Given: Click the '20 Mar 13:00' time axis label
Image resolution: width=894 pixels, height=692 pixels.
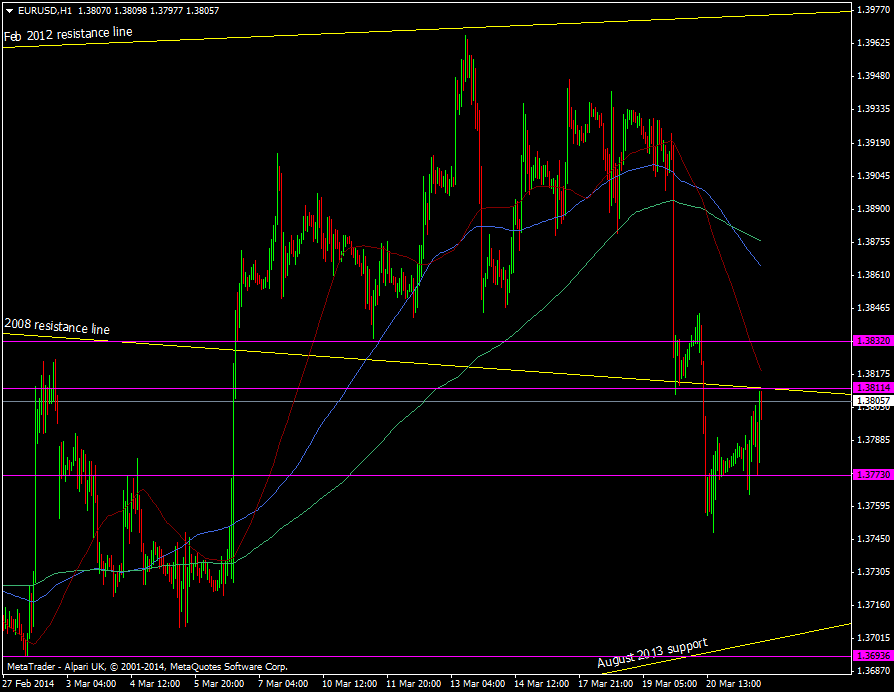Looking at the screenshot, I should (x=733, y=683).
